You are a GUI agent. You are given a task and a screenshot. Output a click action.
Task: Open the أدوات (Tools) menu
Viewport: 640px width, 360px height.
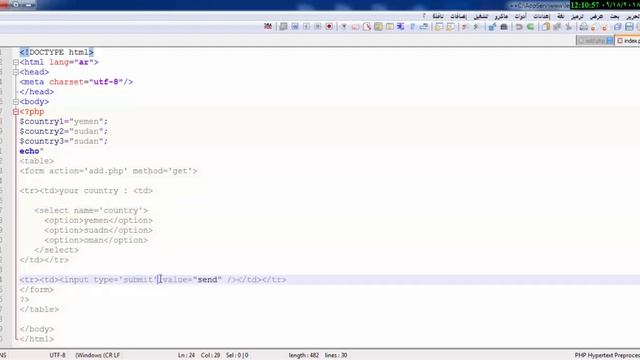pos(520,16)
